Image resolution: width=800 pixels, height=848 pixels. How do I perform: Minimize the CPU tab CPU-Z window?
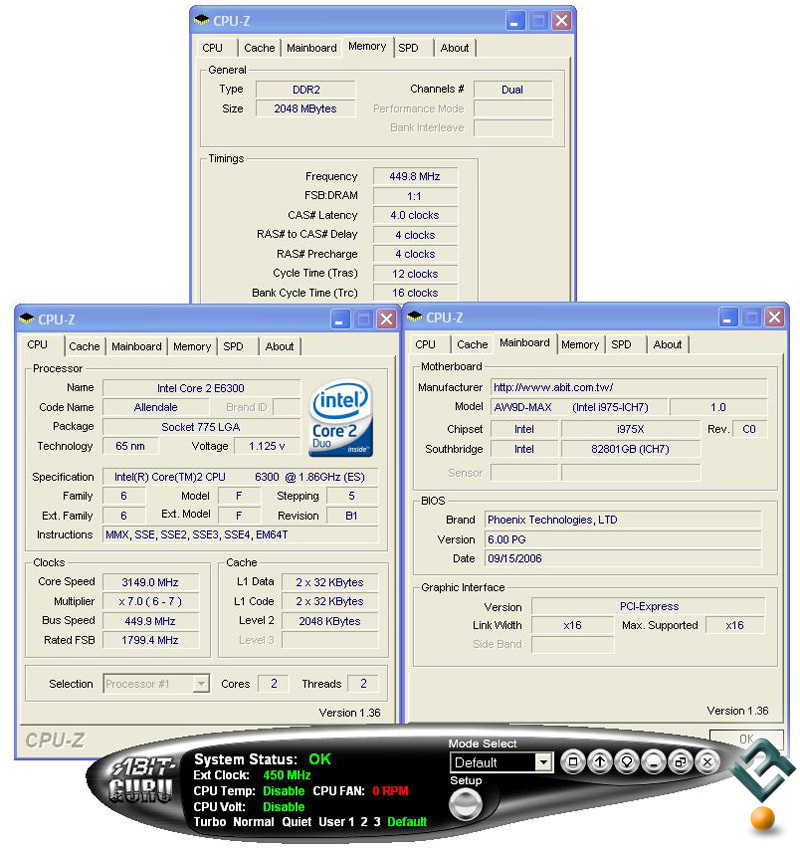click(x=340, y=319)
